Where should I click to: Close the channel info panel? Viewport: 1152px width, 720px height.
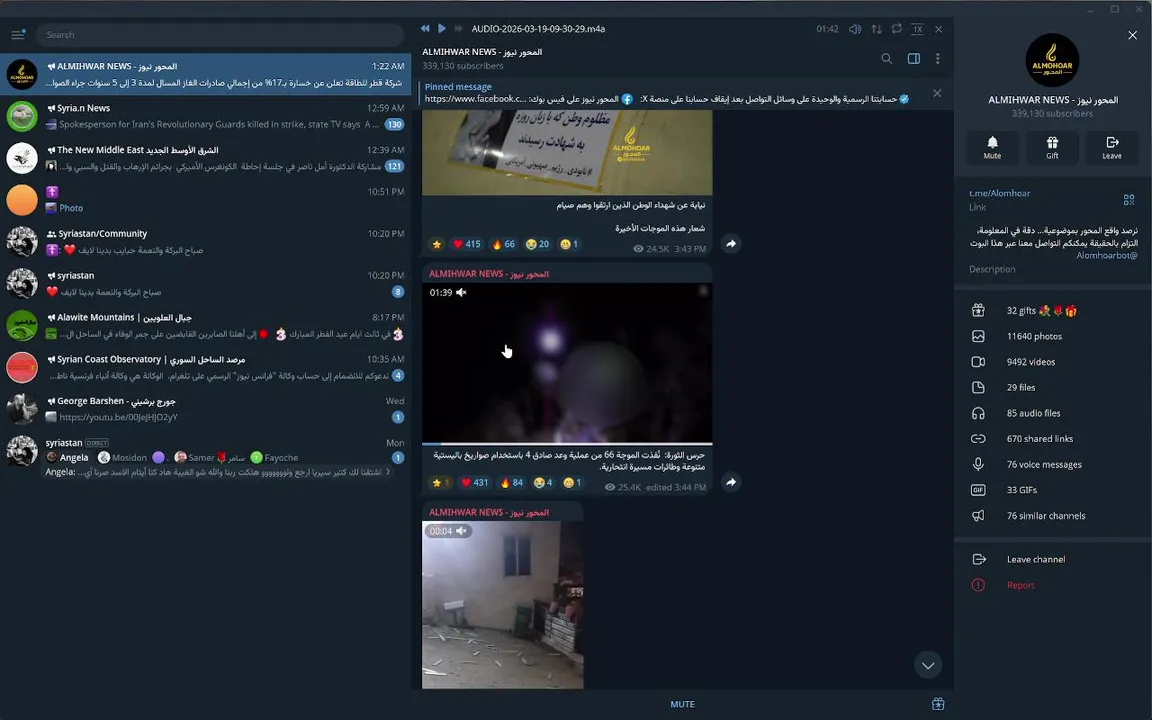(1132, 35)
